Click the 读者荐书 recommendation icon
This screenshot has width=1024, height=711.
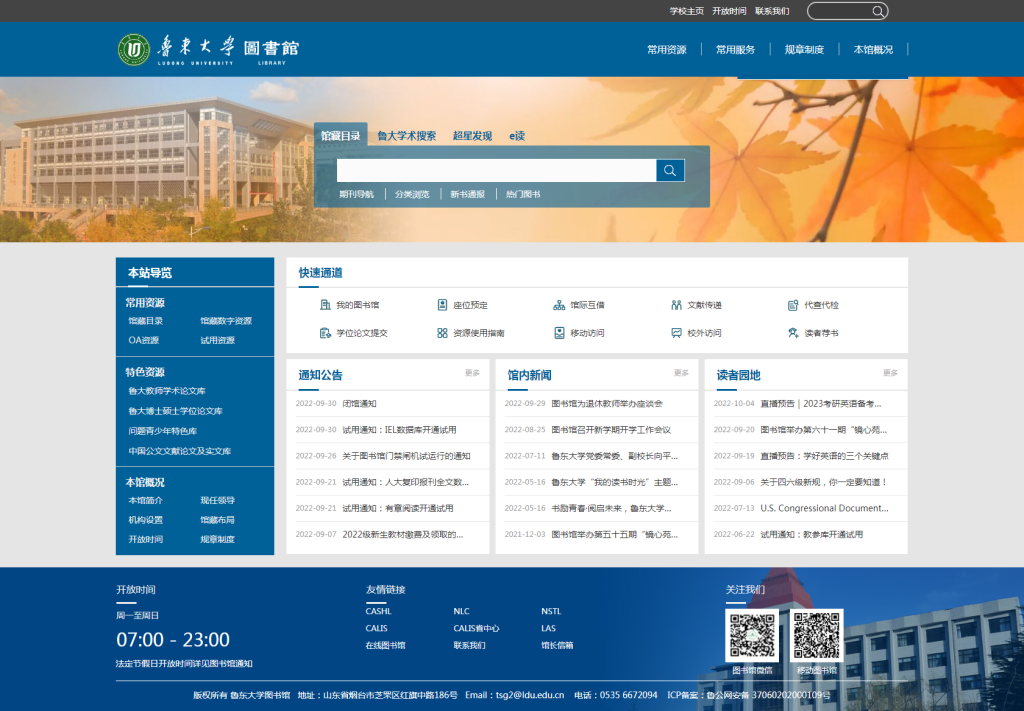click(794, 333)
